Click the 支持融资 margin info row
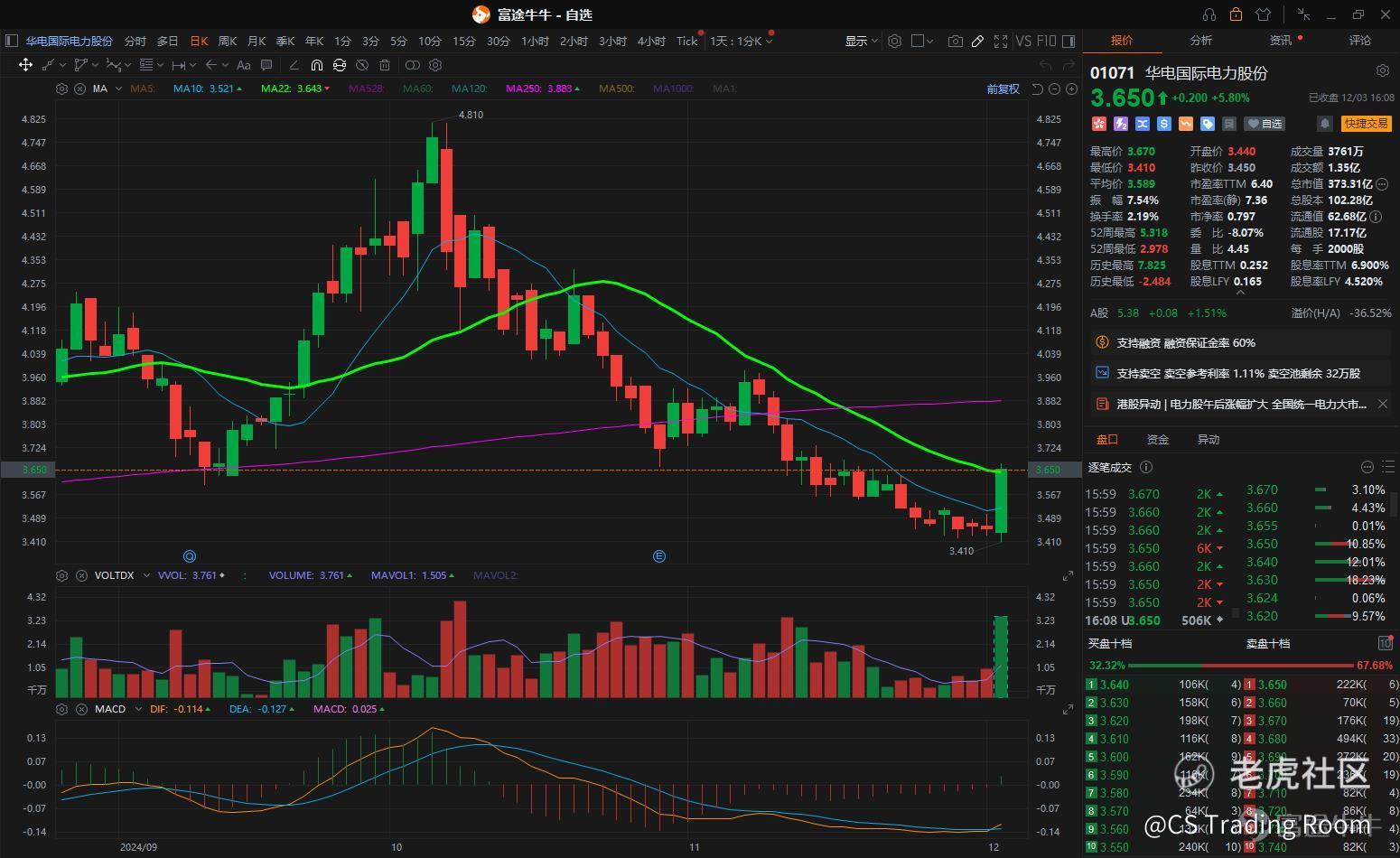Screen dimensions: 1400x858 1241,342
